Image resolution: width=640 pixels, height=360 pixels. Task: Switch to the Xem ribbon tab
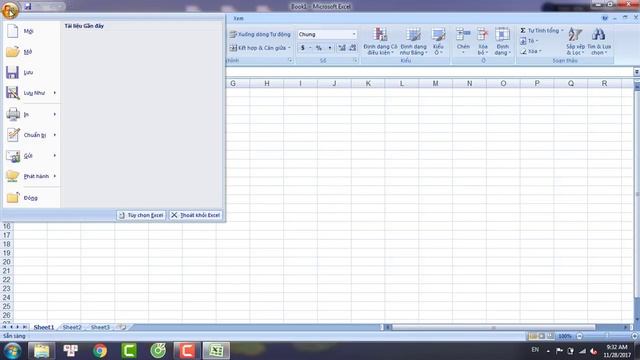coord(238,18)
